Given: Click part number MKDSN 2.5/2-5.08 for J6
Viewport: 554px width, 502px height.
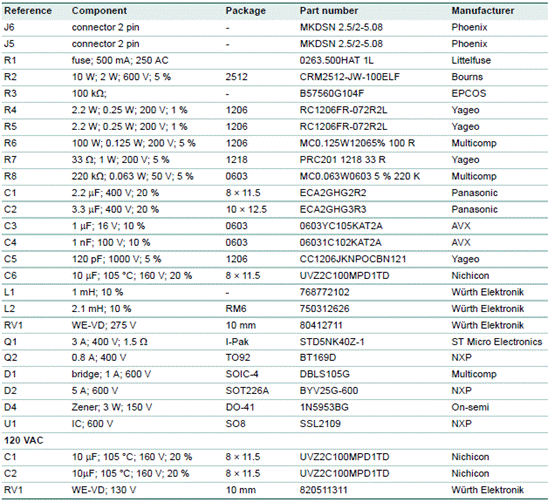Looking at the screenshot, I should click(x=341, y=27).
